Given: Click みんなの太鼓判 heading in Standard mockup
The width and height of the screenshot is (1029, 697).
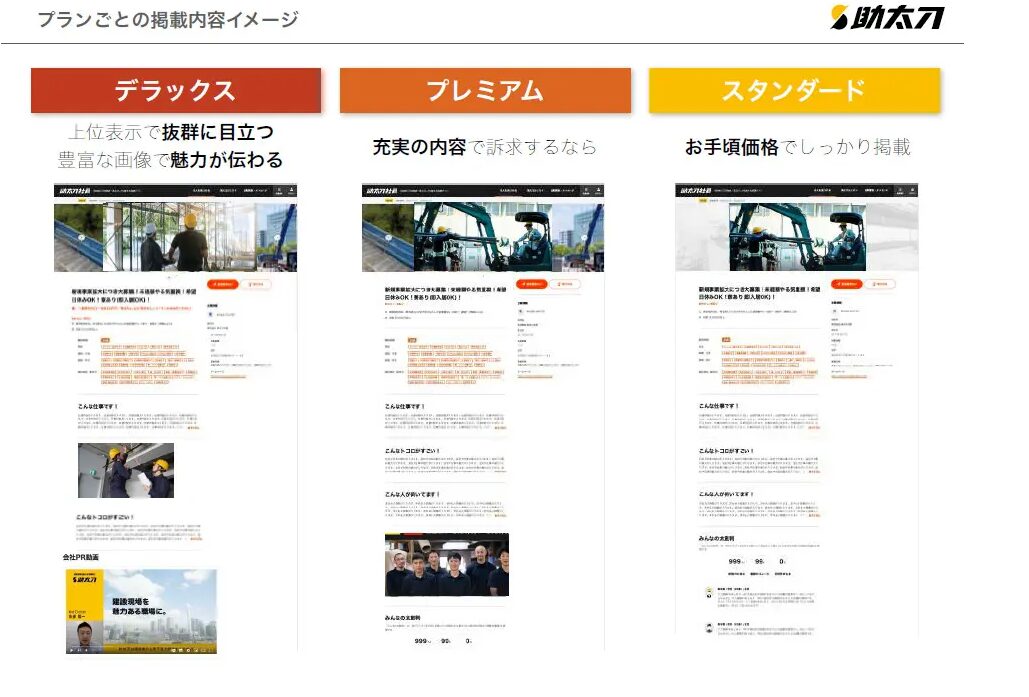Looking at the screenshot, I should click(x=717, y=539).
